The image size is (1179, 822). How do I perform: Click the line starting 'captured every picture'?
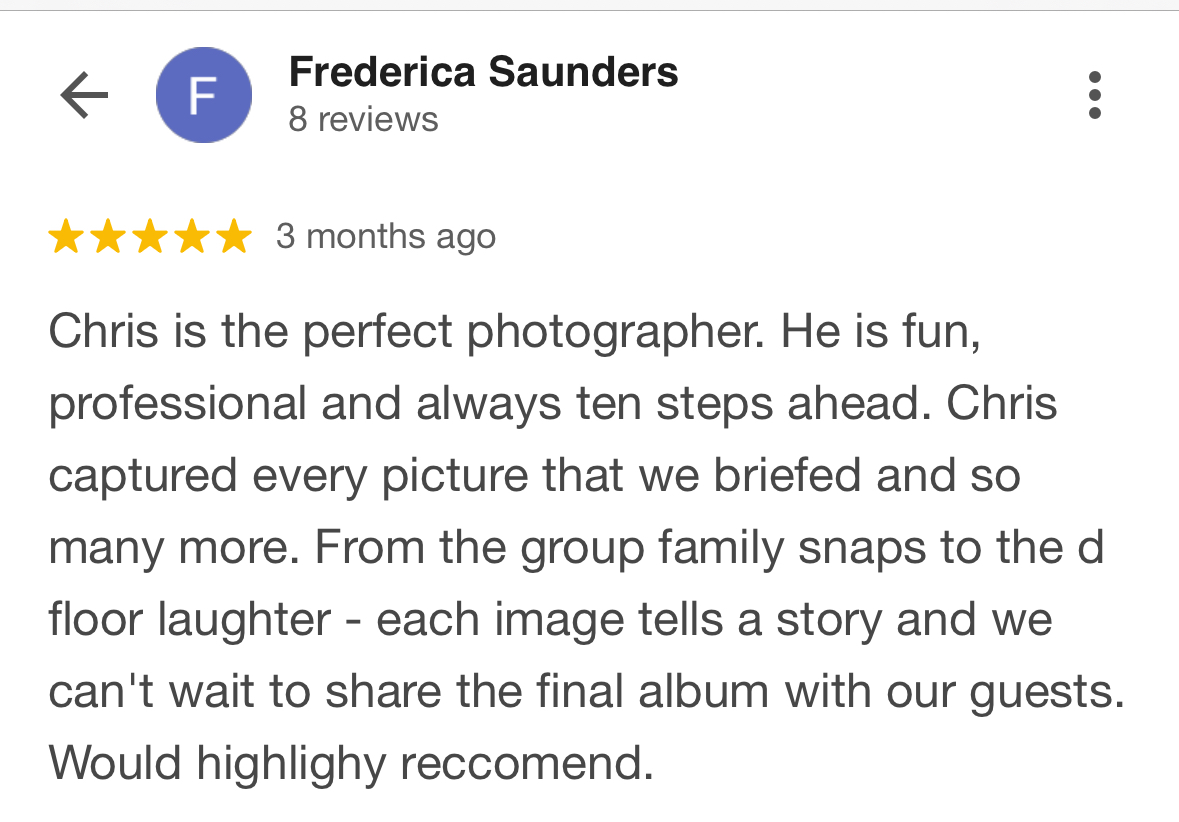[x=533, y=477]
